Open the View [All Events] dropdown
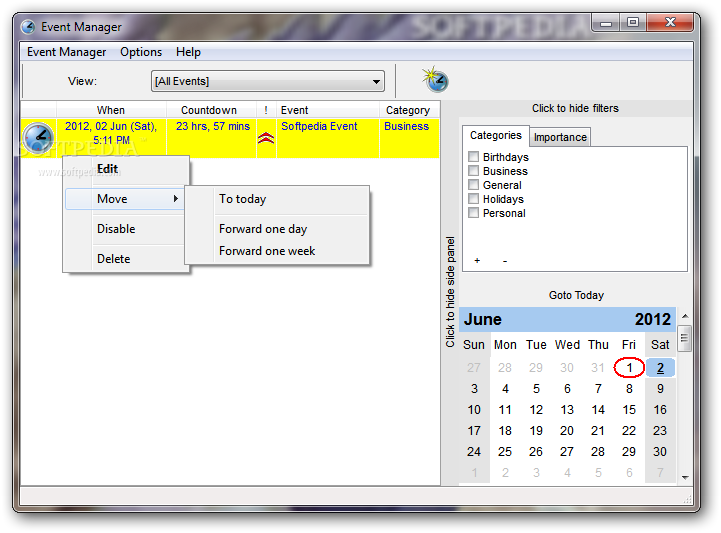 (x=268, y=81)
